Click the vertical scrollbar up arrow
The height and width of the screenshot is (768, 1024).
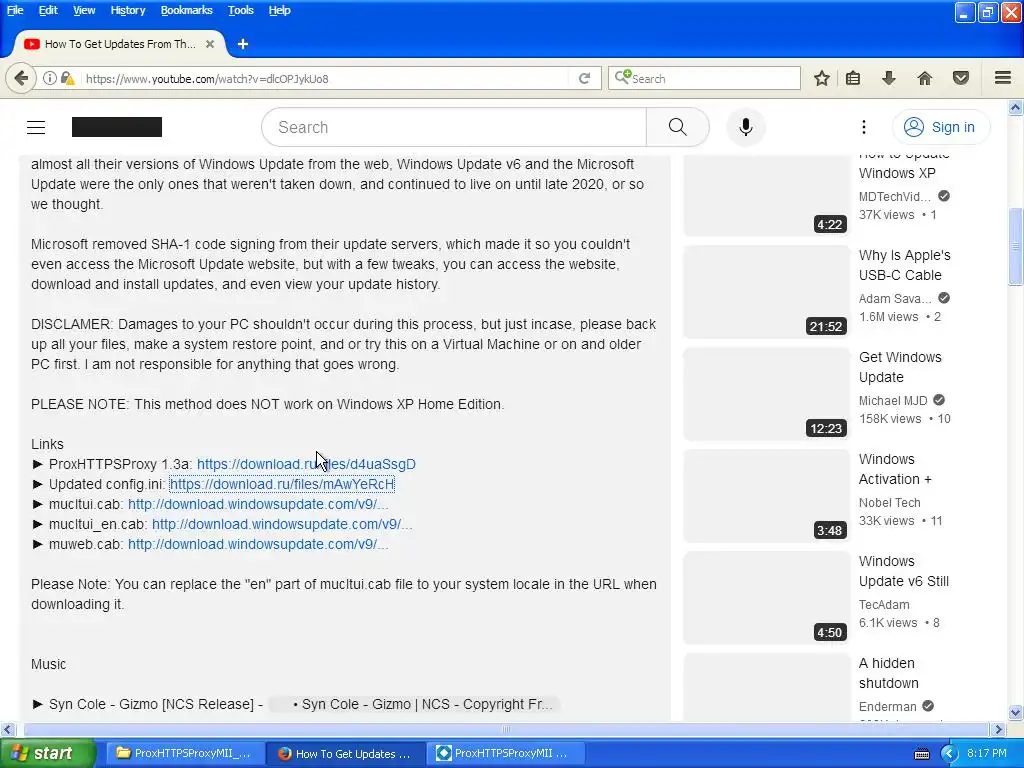tap(1016, 108)
